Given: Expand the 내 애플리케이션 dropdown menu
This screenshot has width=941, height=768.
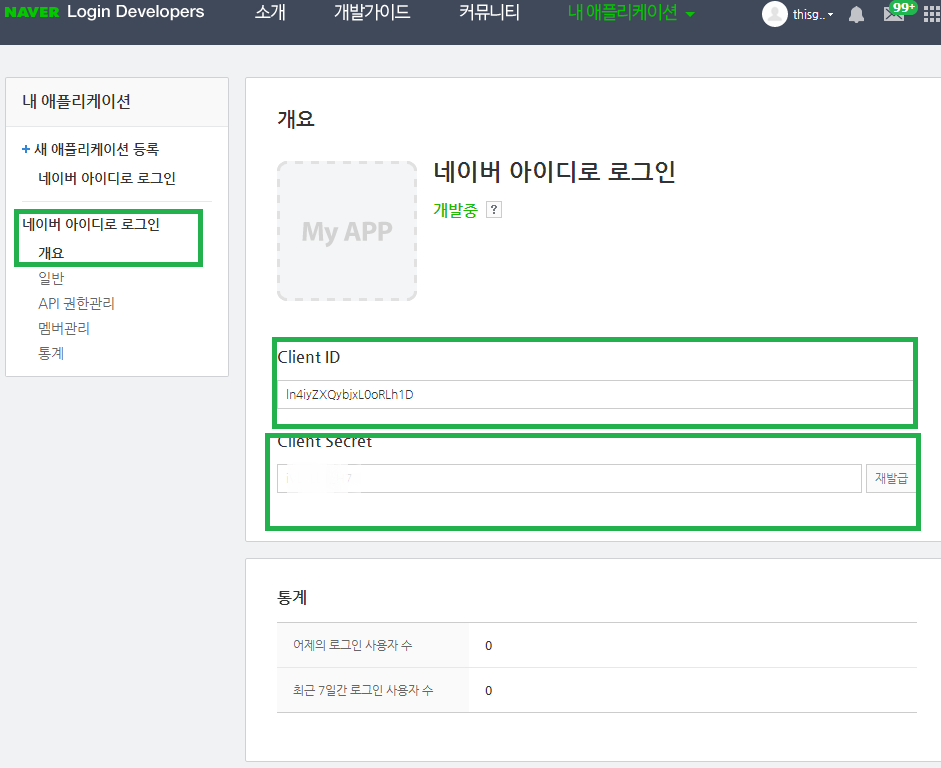Looking at the screenshot, I should 631,13.
